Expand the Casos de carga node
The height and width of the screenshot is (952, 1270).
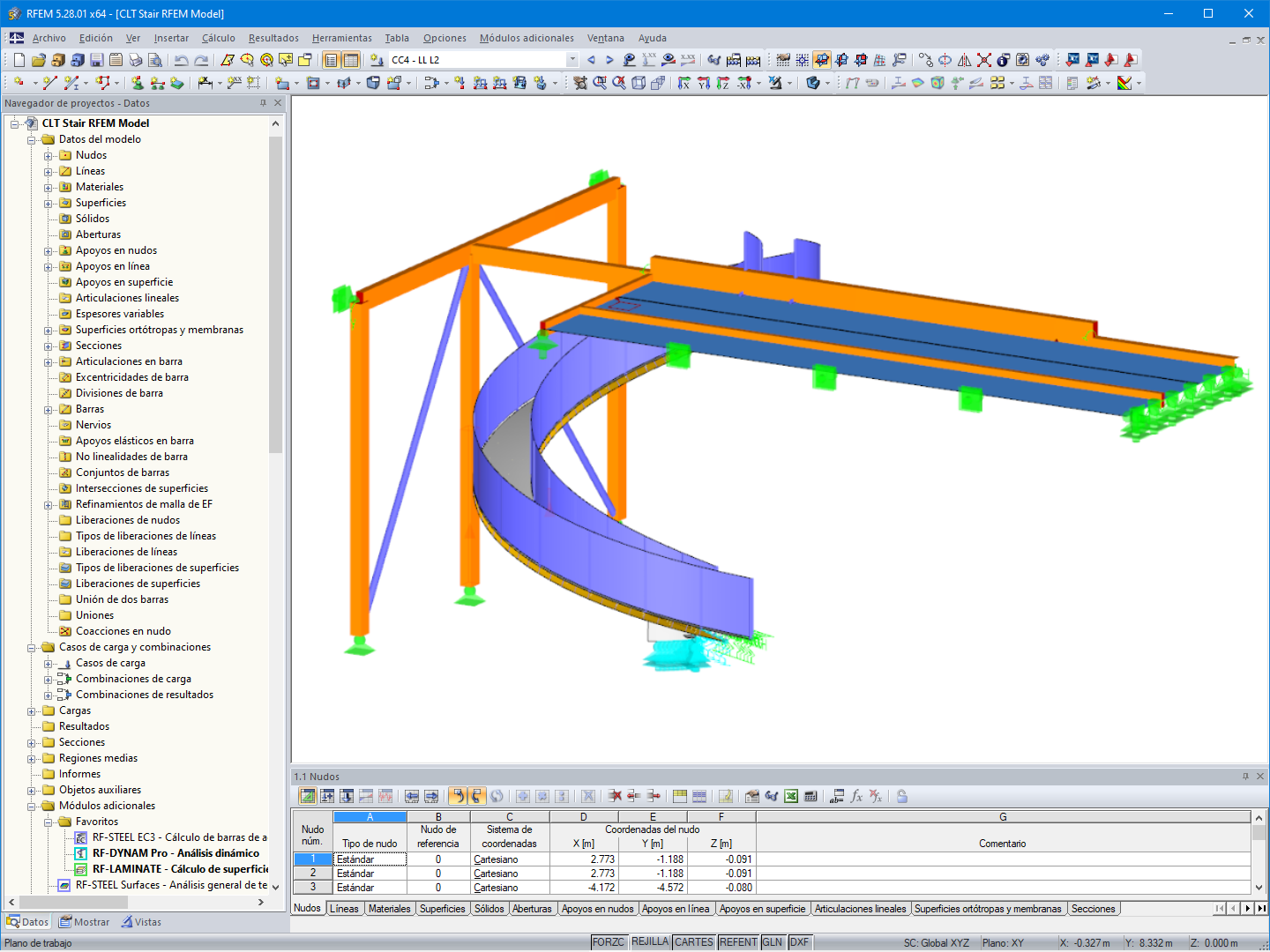pos(48,663)
